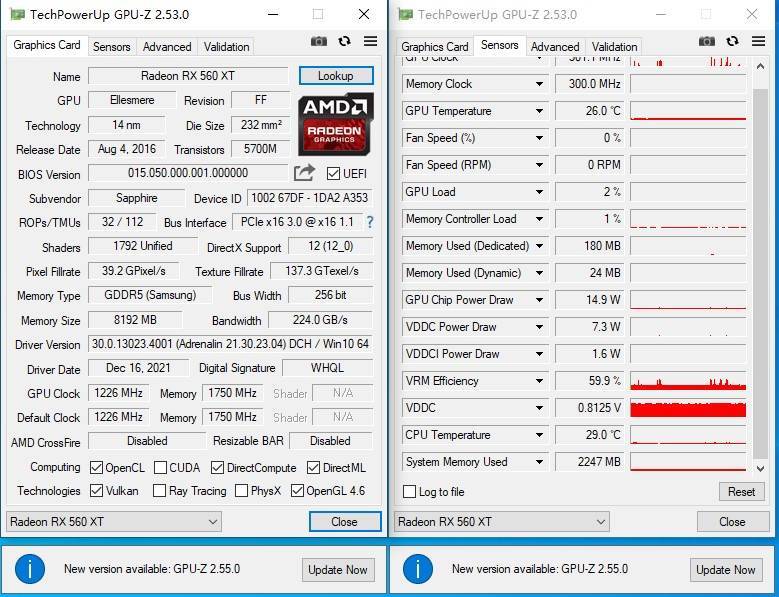Click refresh icon in left GPU-Z window
This screenshot has width=779, height=597.
[x=344, y=41]
